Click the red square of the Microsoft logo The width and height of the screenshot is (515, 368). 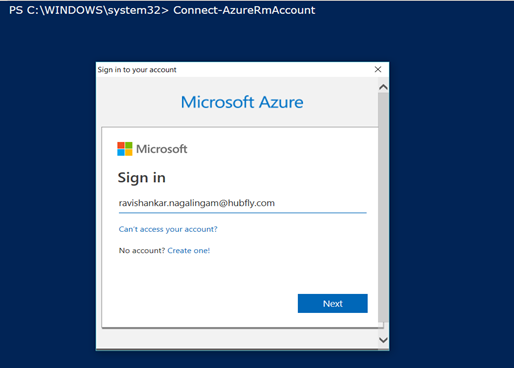click(121, 145)
